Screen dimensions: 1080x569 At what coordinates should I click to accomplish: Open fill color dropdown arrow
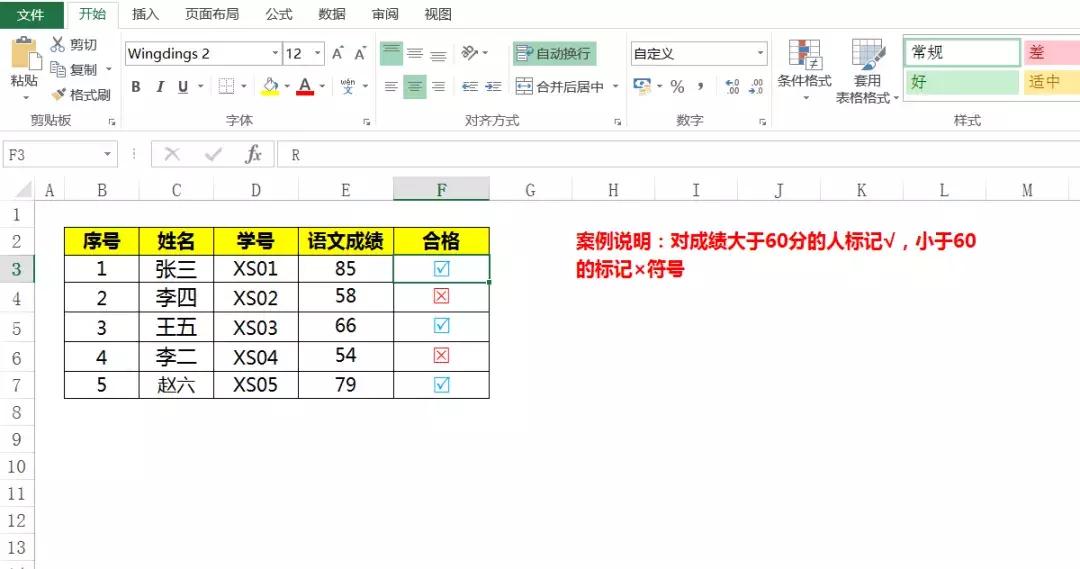287,87
